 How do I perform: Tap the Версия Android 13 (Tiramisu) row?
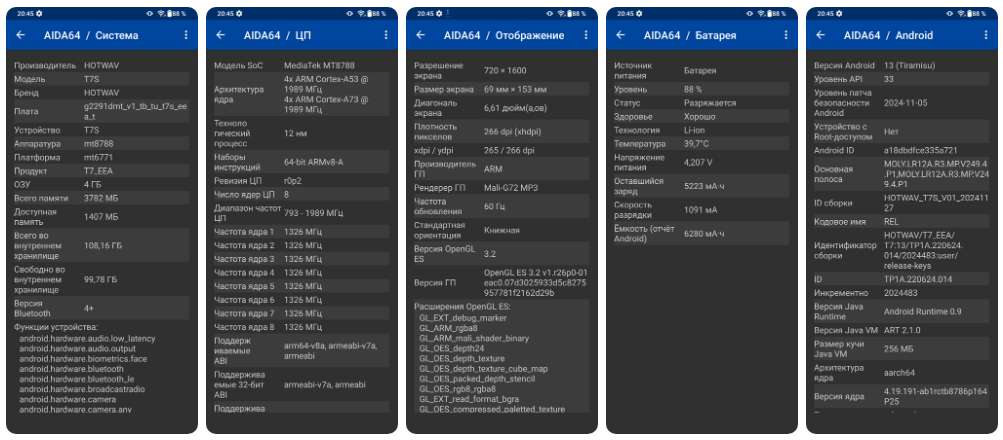pyautogui.click(x=901, y=65)
